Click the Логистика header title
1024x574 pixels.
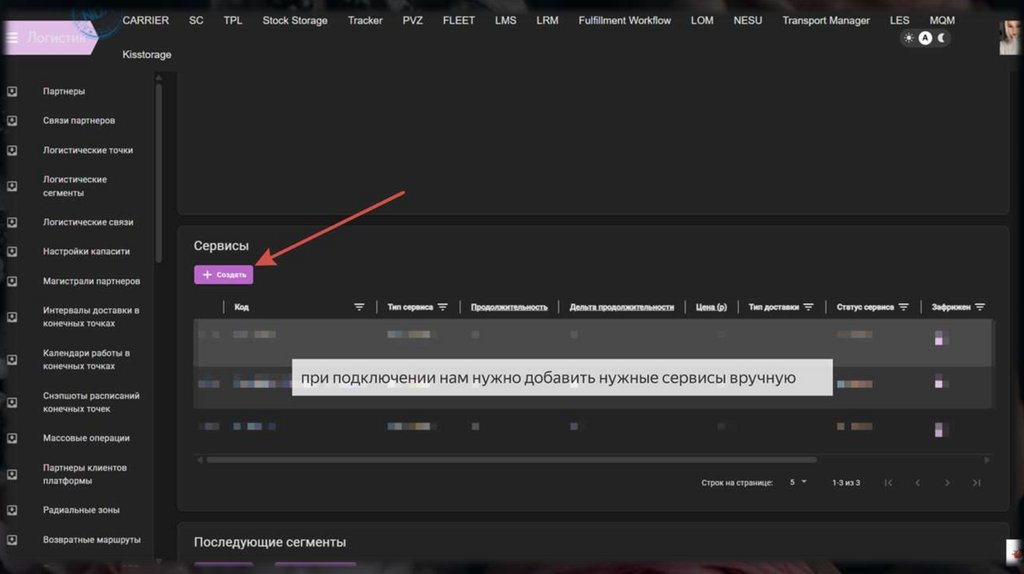coord(57,38)
